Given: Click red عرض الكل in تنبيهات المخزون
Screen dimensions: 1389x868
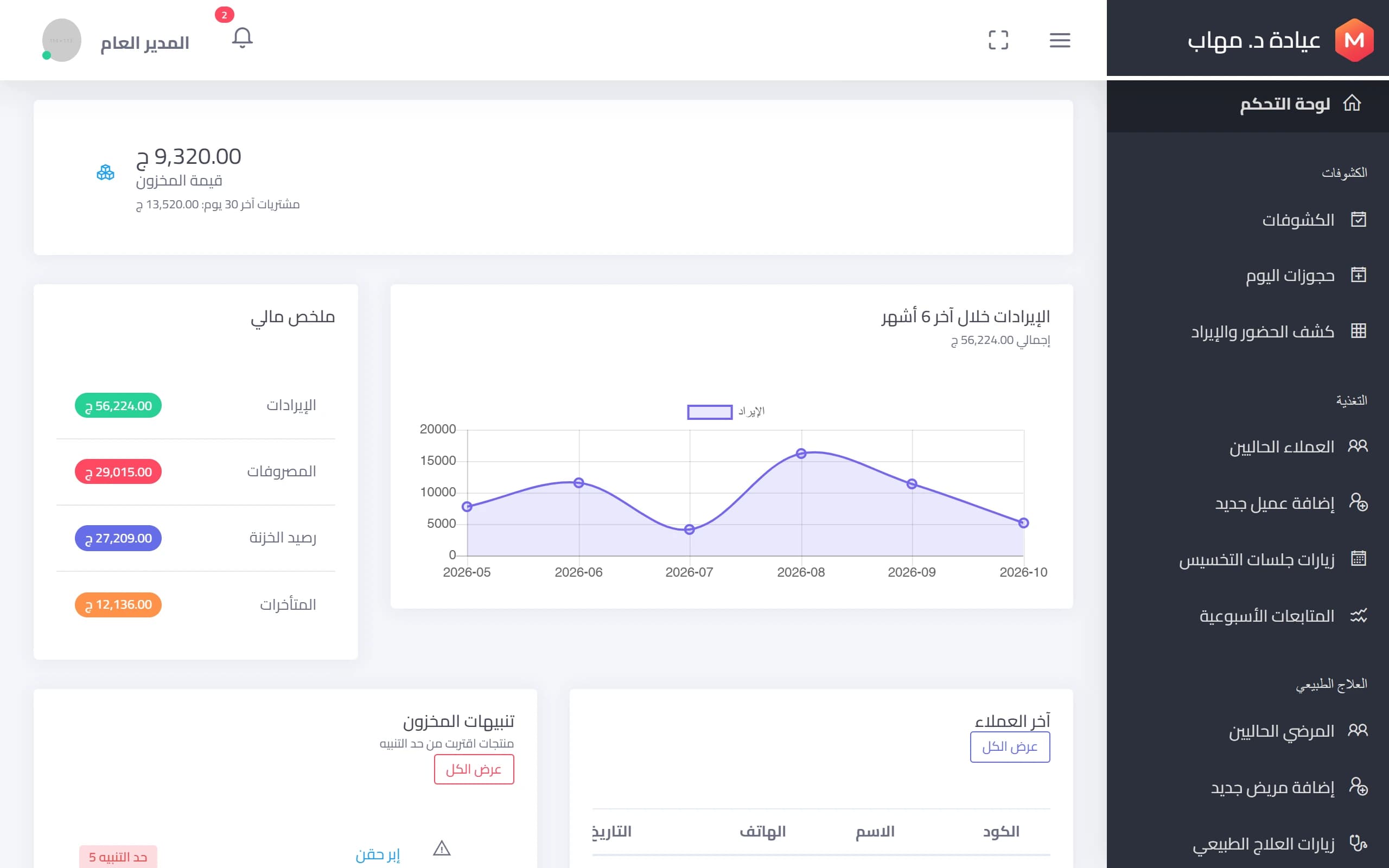Looking at the screenshot, I should point(474,769).
